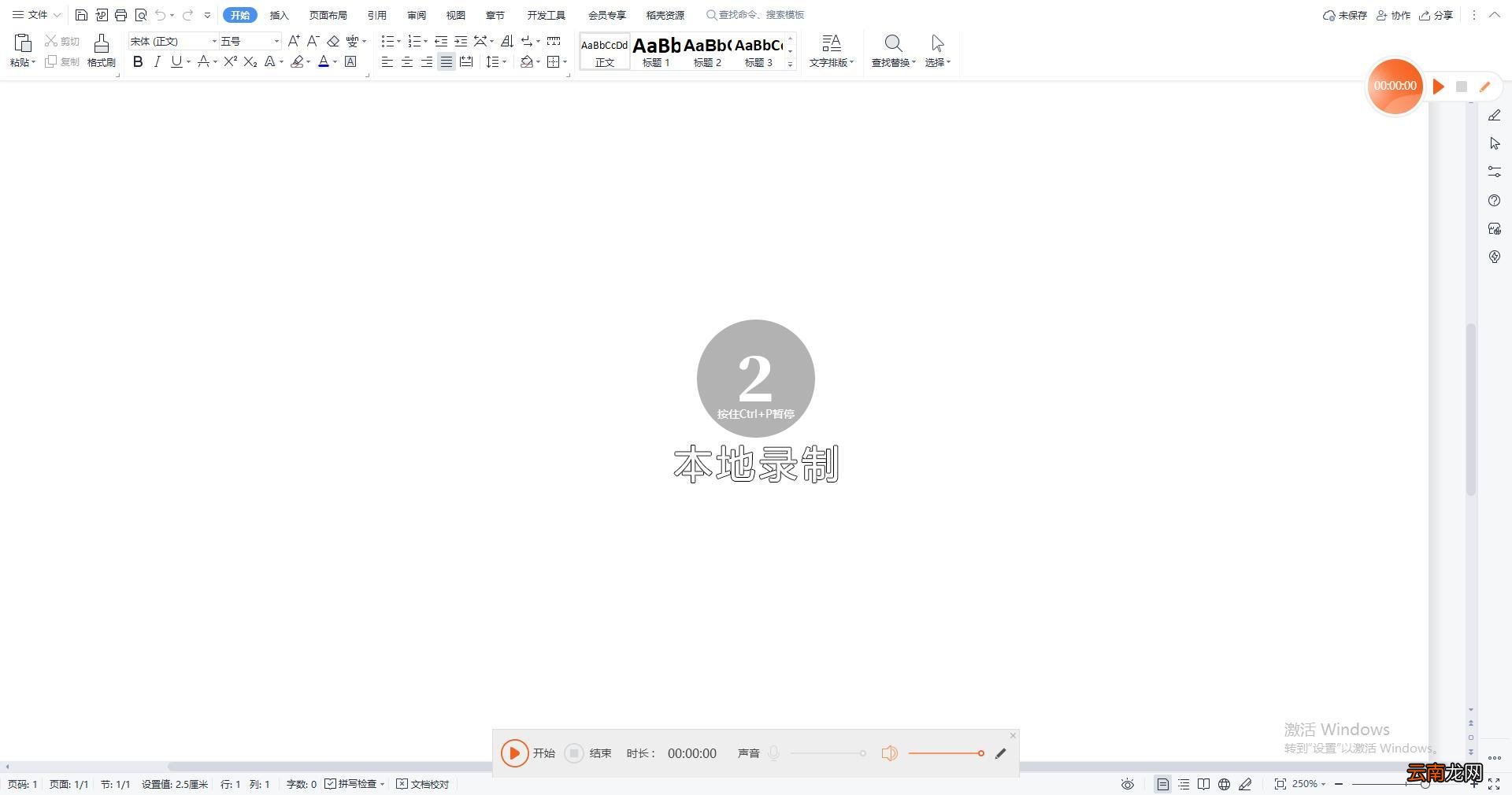Click the pencil icon beside the recording timer
The width and height of the screenshot is (1512, 795).
(x=1484, y=87)
